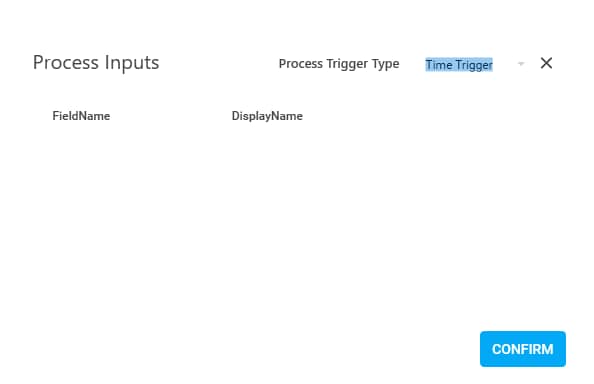Image resolution: width=594 pixels, height=384 pixels.
Task: Sort by the DisplayName column header
Action: [267, 116]
